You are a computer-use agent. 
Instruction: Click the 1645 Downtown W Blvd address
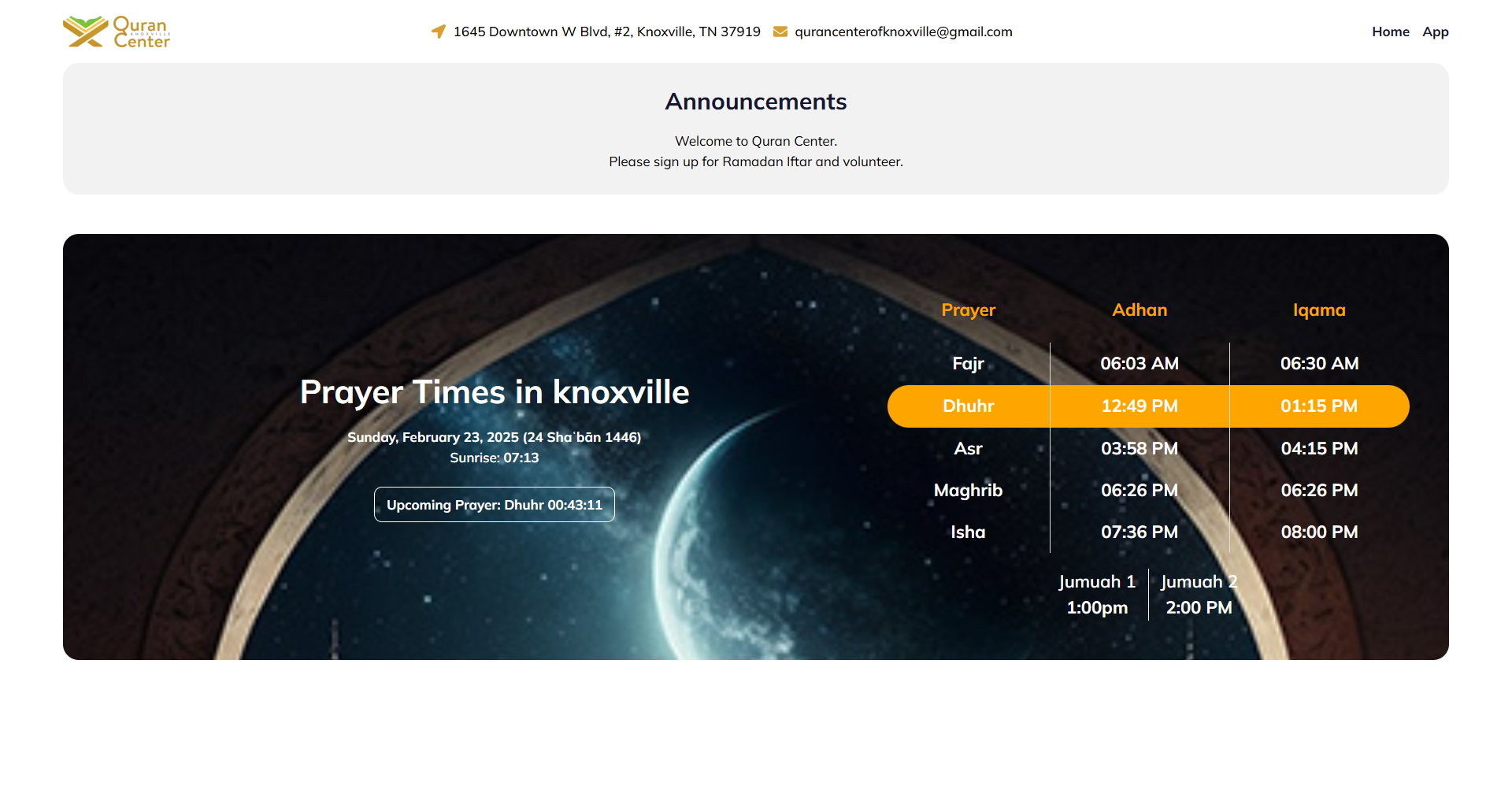click(x=606, y=32)
